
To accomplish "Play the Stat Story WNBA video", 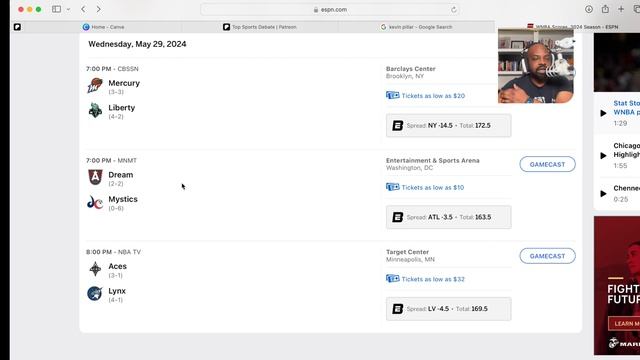I will point(603,113).
